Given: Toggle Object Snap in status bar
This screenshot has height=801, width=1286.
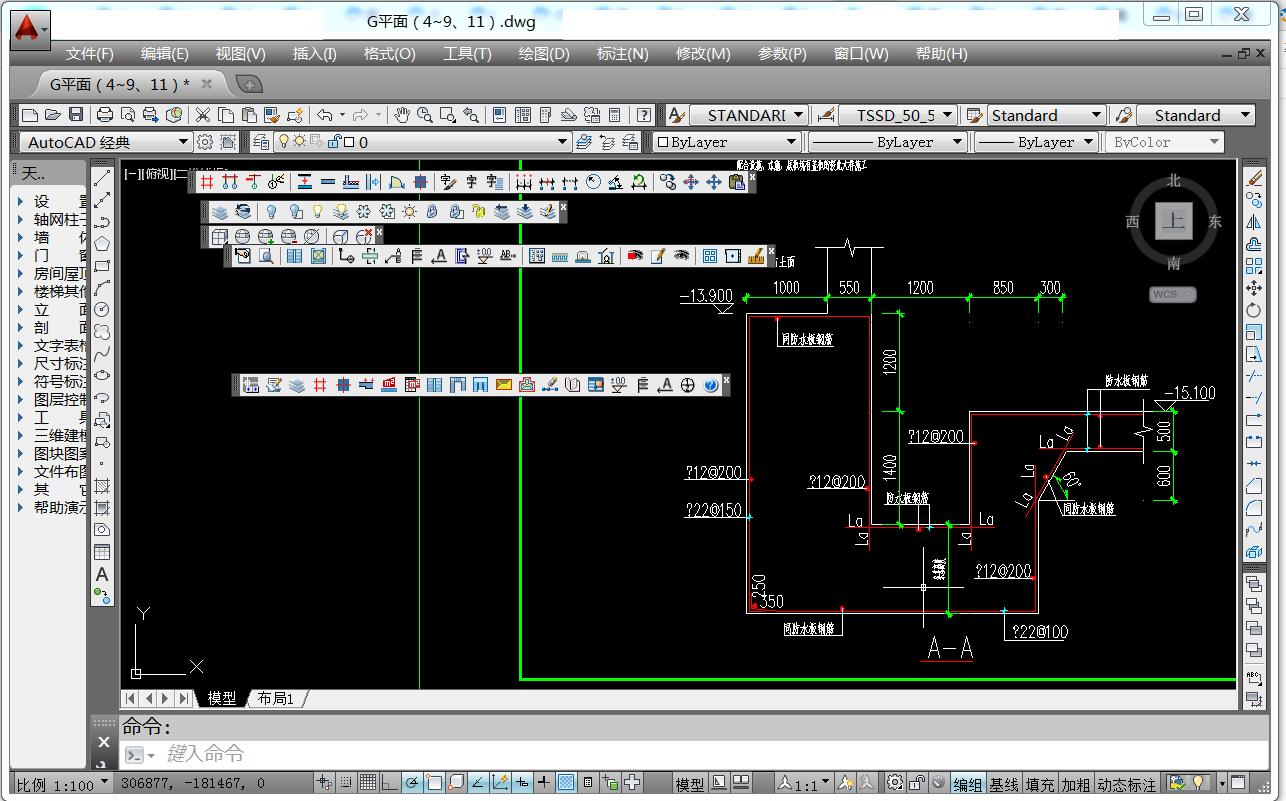Looking at the screenshot, I should click(433, 783).
